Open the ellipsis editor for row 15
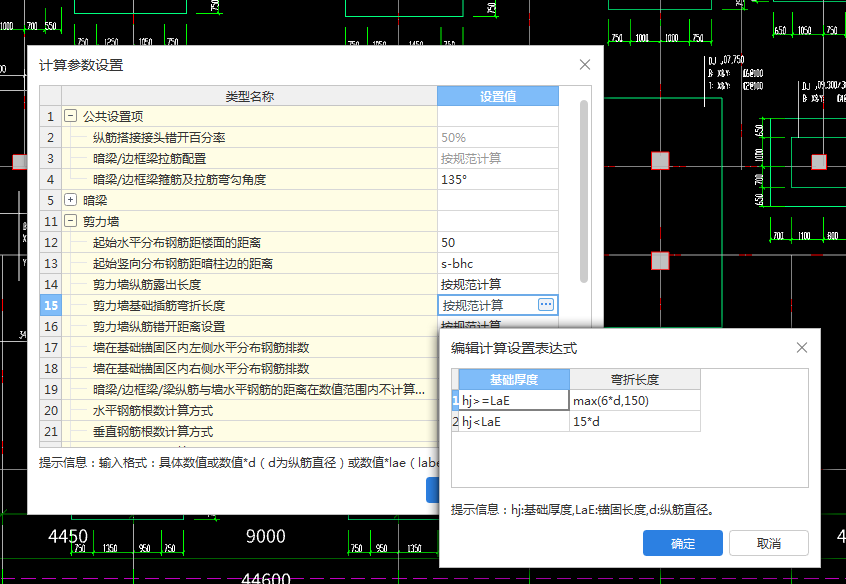The width and height of the screenshot is (846, 584). click(545, 305)
